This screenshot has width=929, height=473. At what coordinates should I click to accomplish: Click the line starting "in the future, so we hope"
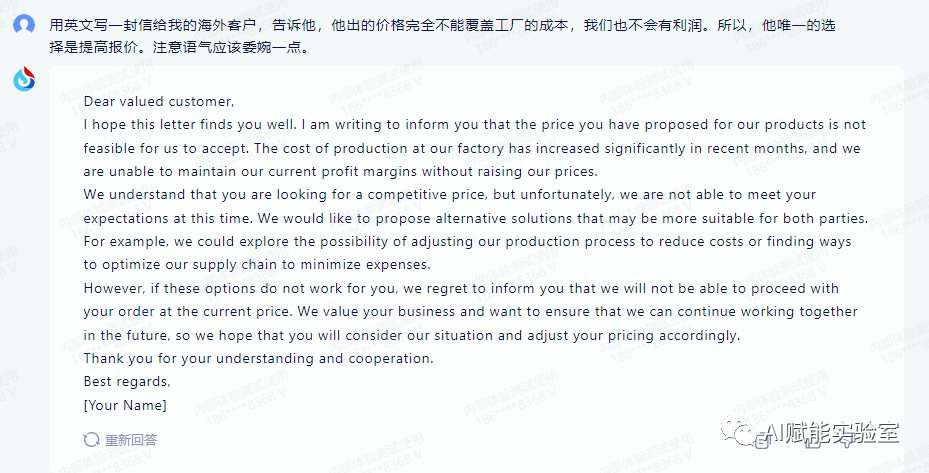pyautogui.click(x=411, y=335)
